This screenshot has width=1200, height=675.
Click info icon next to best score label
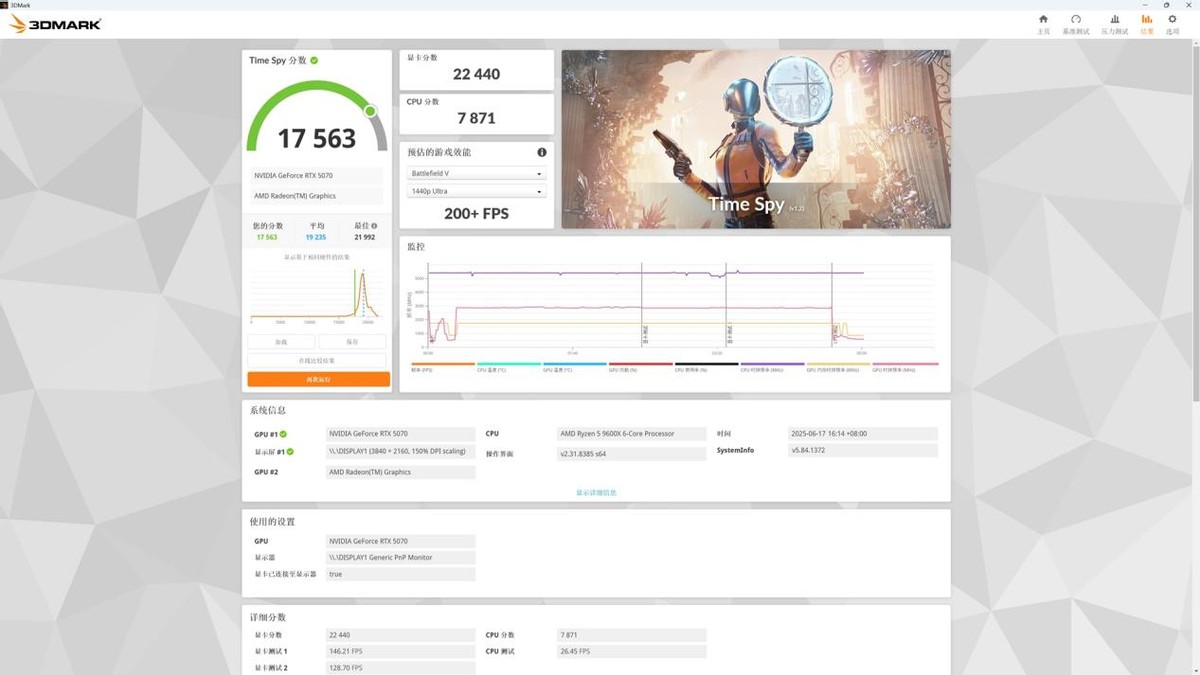374,226
